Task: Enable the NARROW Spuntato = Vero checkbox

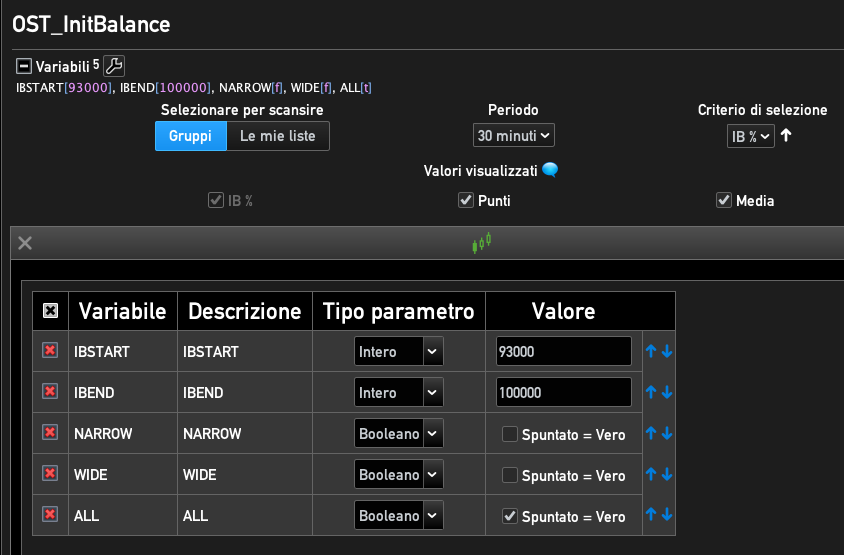Action: click(509, 434)
